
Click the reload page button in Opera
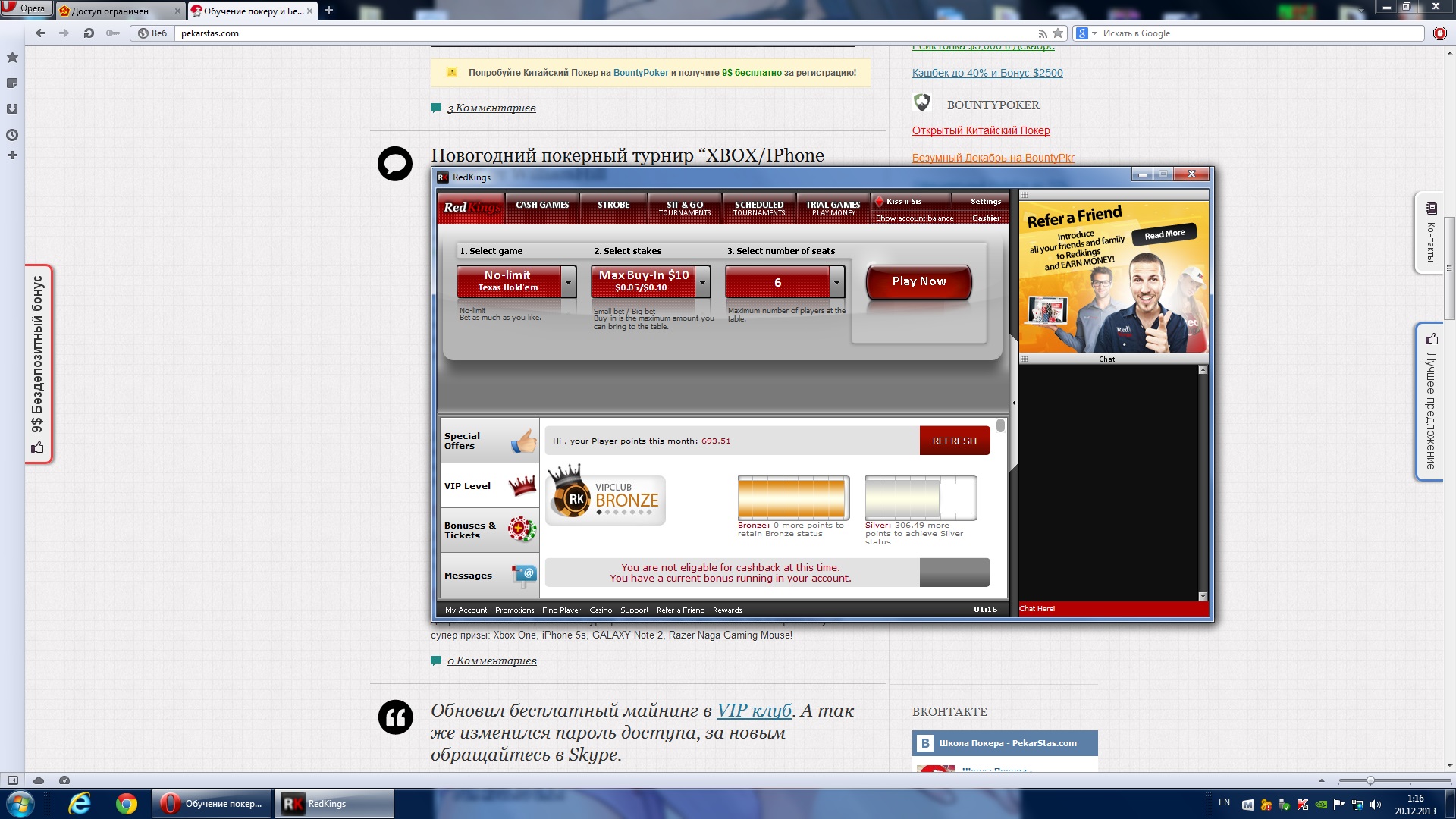[x=89, y=33]
